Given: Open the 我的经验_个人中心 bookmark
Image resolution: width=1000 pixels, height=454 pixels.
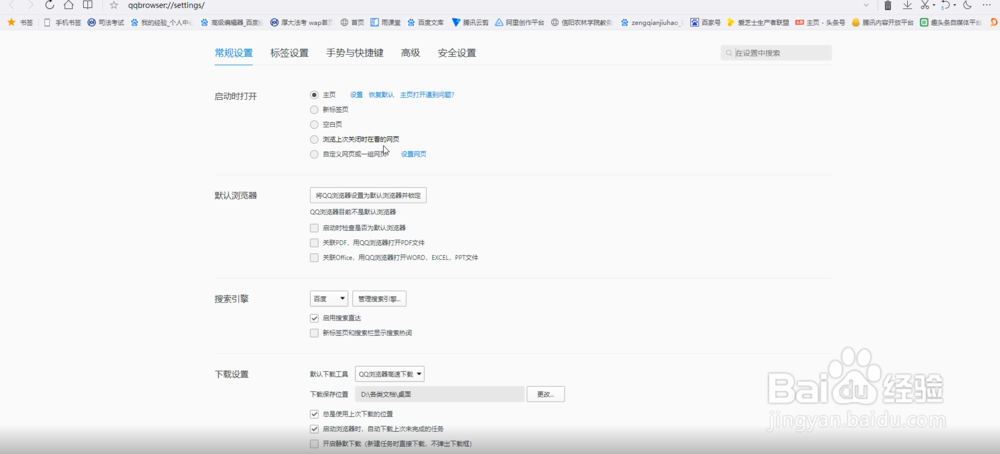Looking at the screenshot, I should click(161, 22).
